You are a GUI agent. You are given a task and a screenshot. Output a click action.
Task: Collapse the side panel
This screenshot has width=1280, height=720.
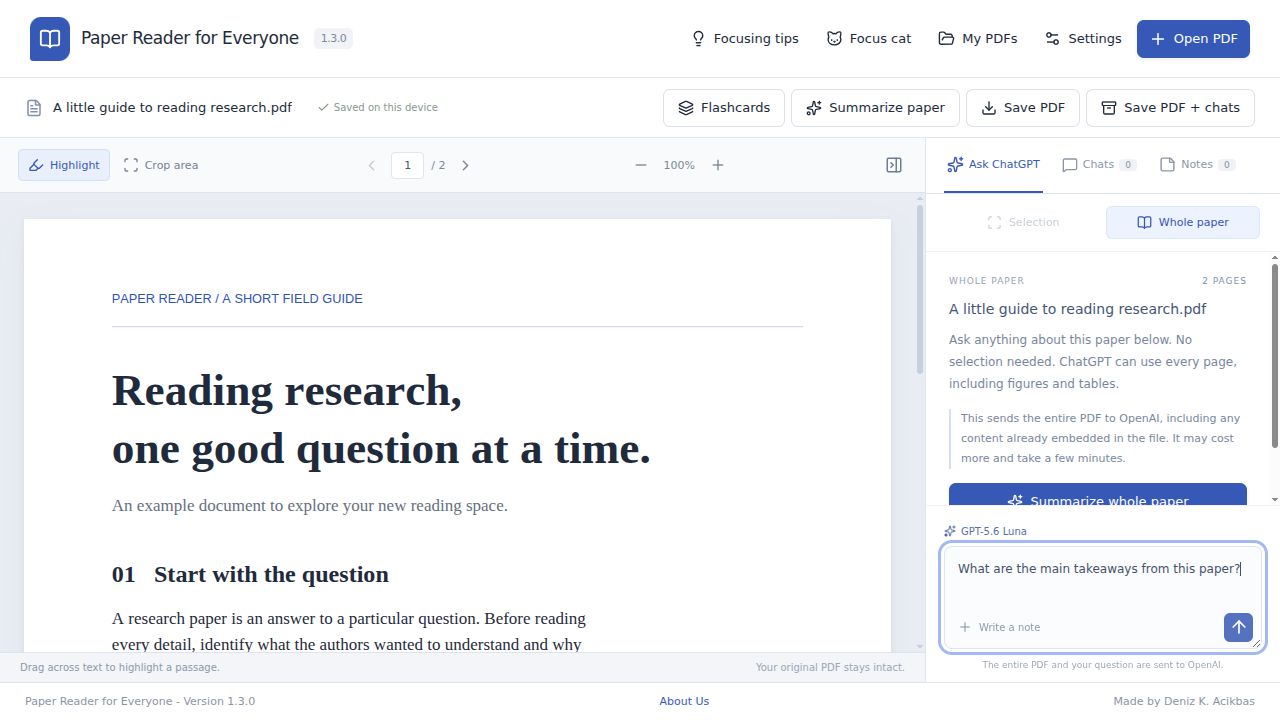point(894,165)
